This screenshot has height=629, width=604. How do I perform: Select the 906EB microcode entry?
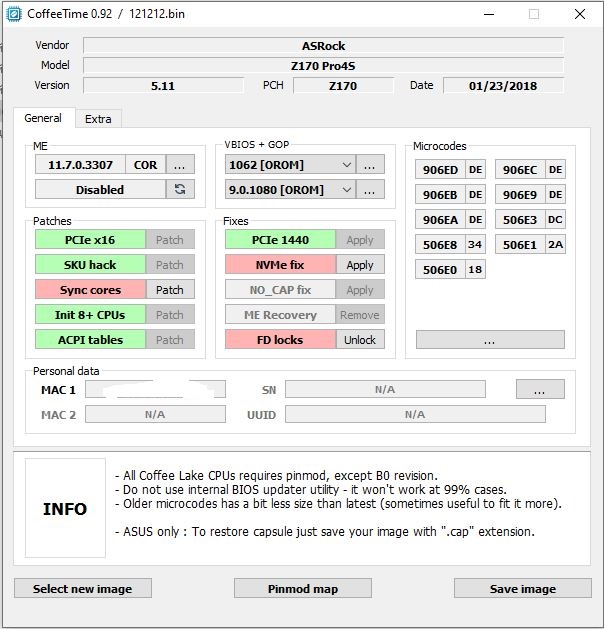440,194
